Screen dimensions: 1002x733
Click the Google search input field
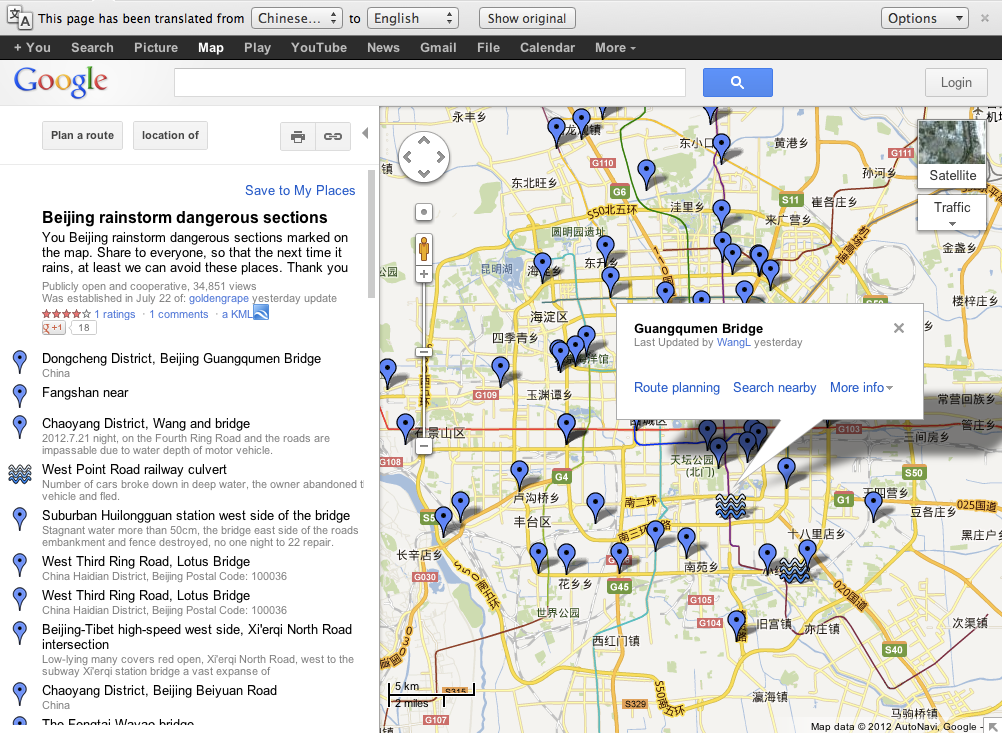pos(430,83)
